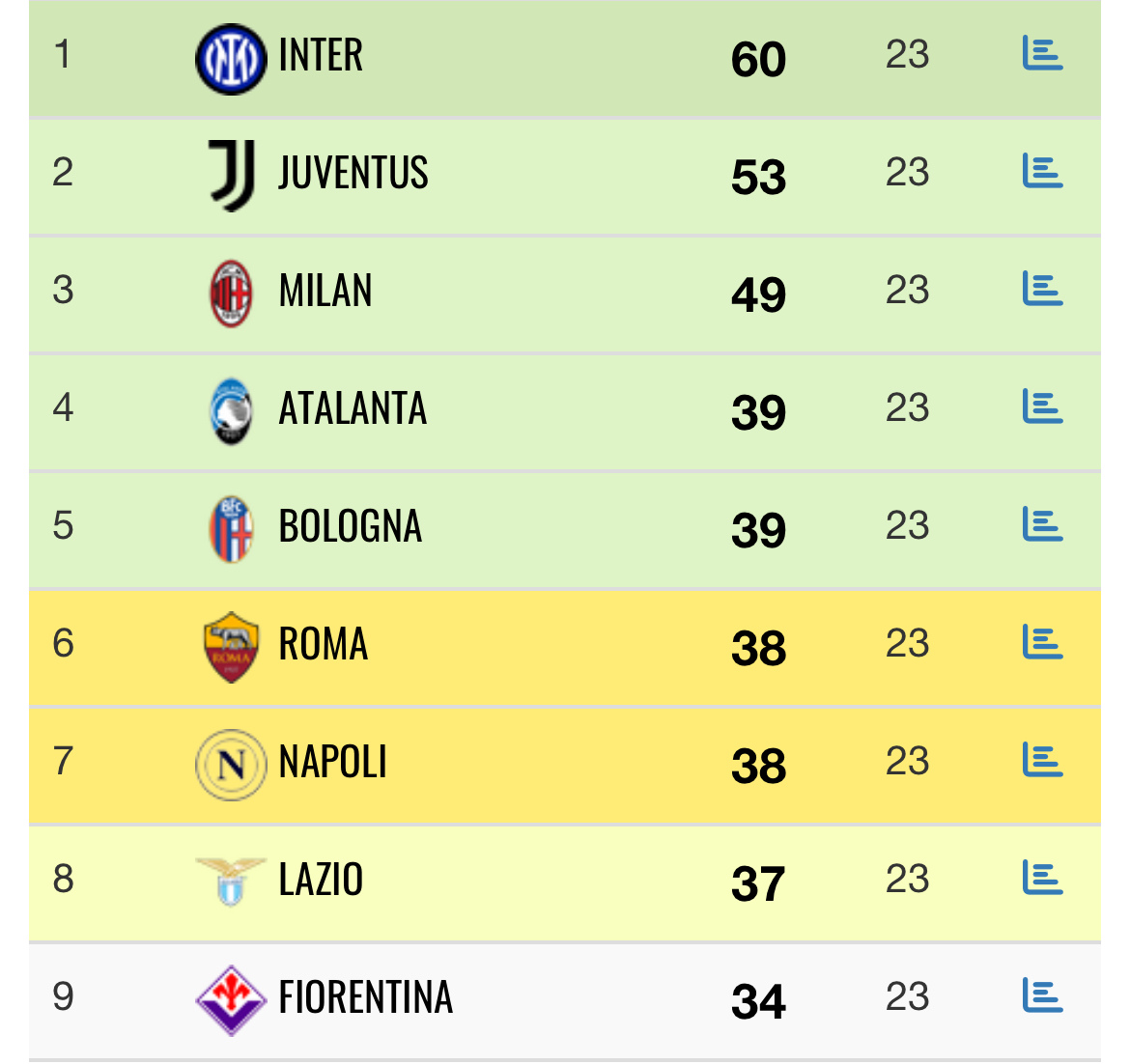Click the Milan club crest
Screen dimensions: 1130x1064
[x=231, y=294]
